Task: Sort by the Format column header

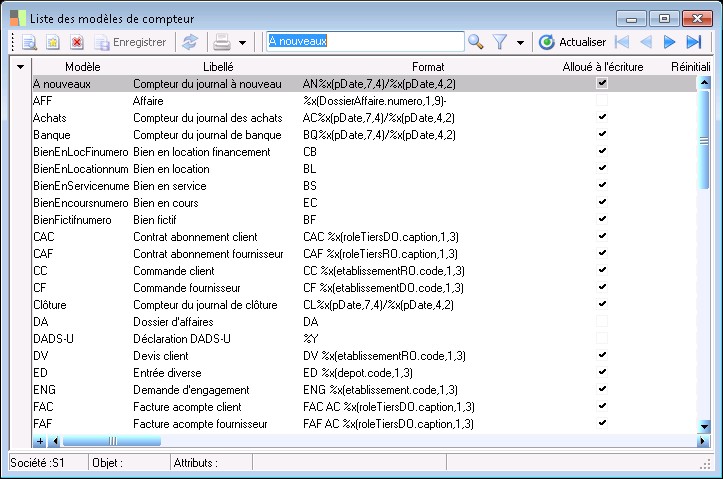Action: [x=428, y=67]
